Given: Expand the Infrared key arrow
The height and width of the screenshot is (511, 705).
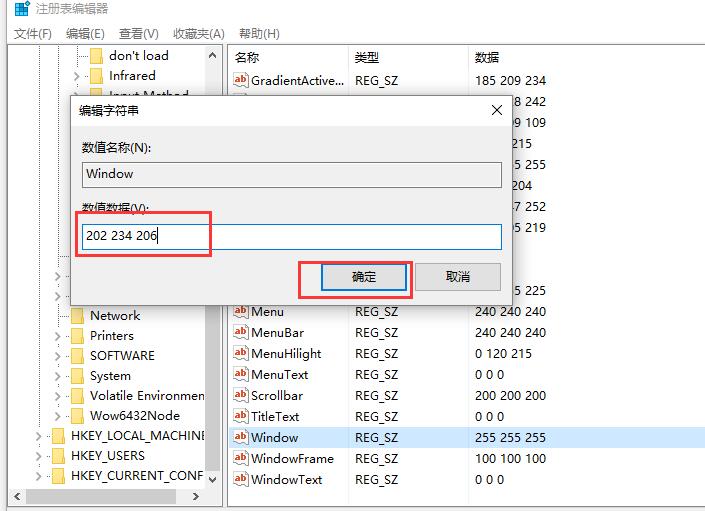Looking at the screenshot, I should click(77, 76).
